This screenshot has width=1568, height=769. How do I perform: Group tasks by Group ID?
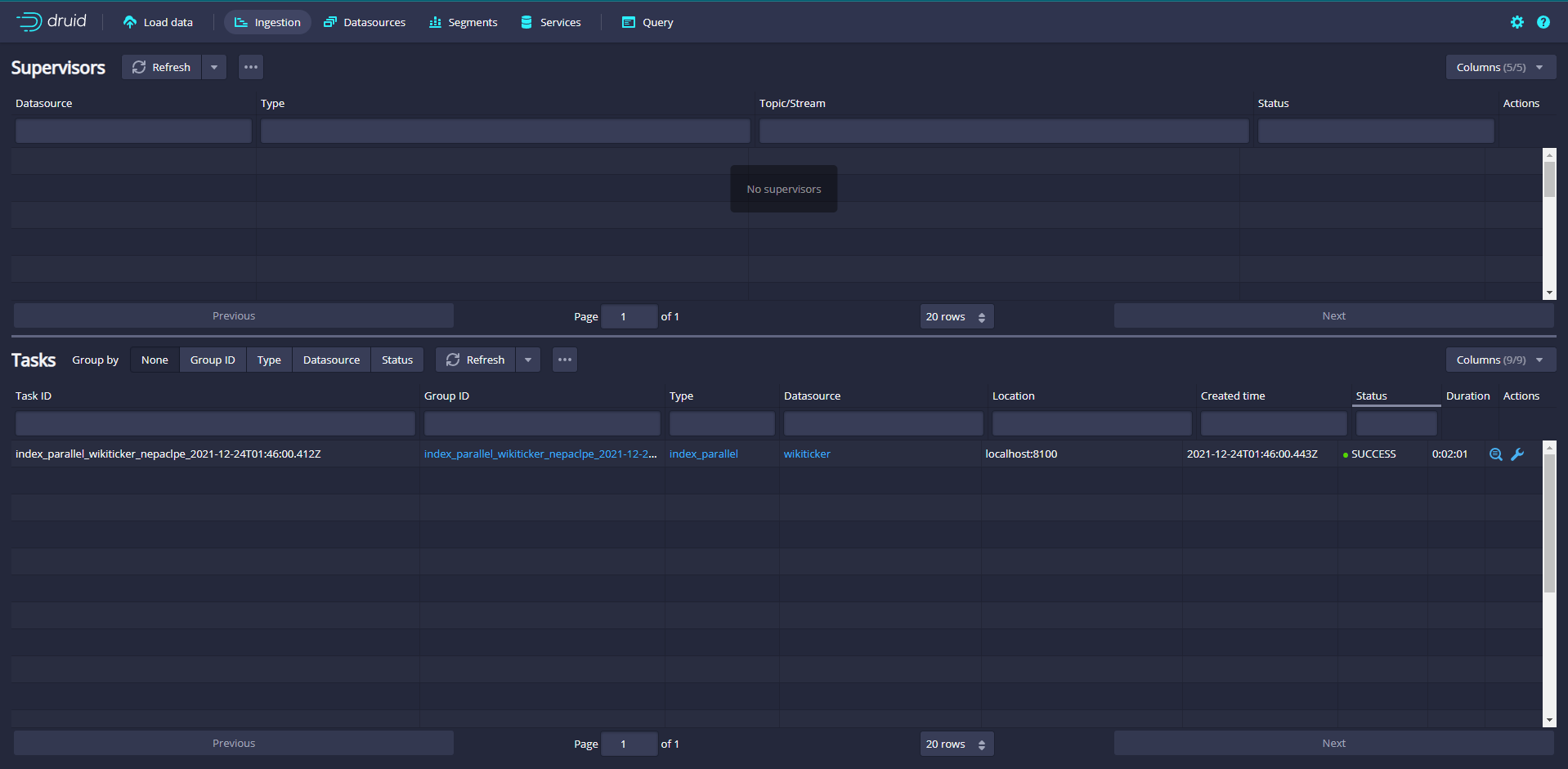tap(213, 360)
